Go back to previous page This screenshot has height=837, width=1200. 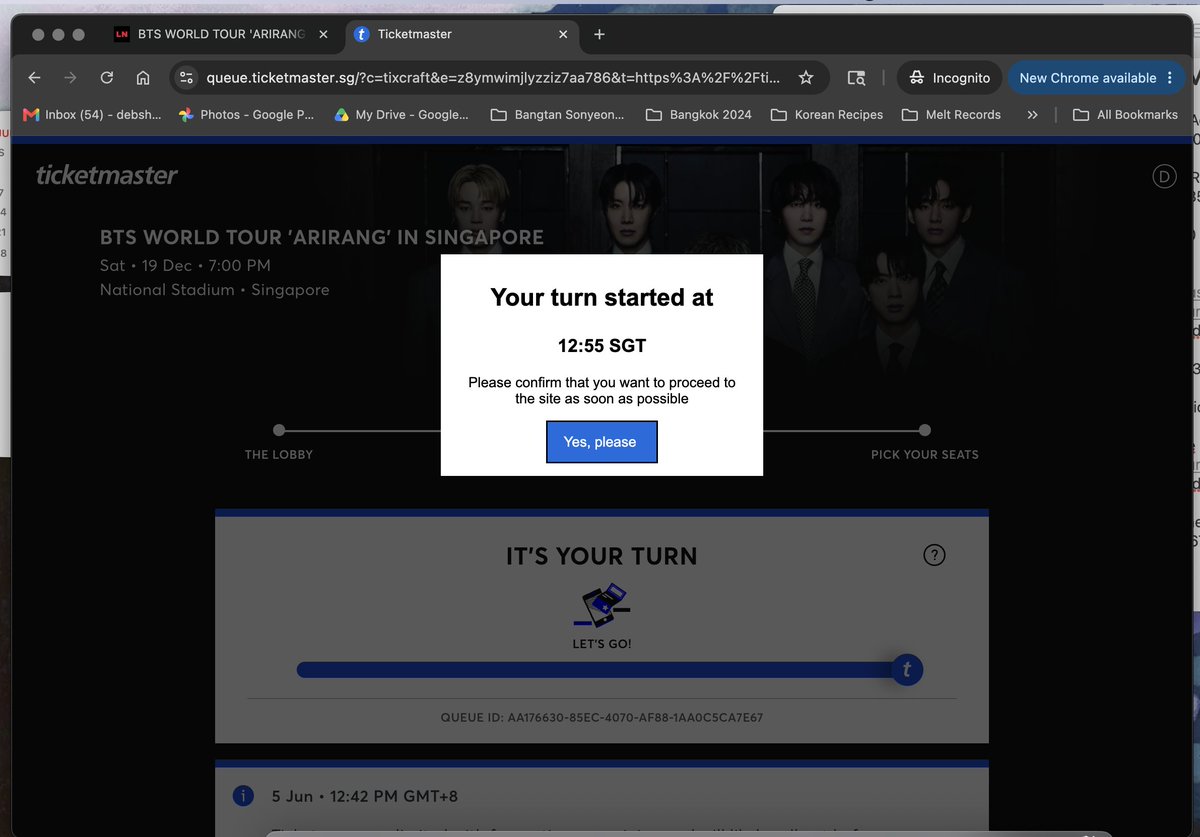coord(34,78)
